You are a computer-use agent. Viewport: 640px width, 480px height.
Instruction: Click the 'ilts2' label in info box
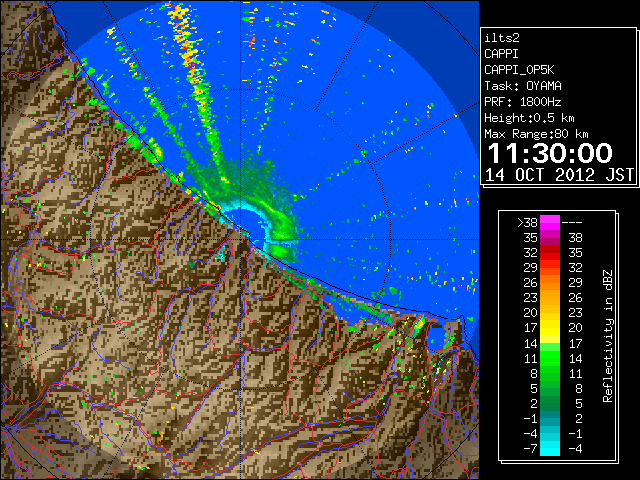point(502,38)
